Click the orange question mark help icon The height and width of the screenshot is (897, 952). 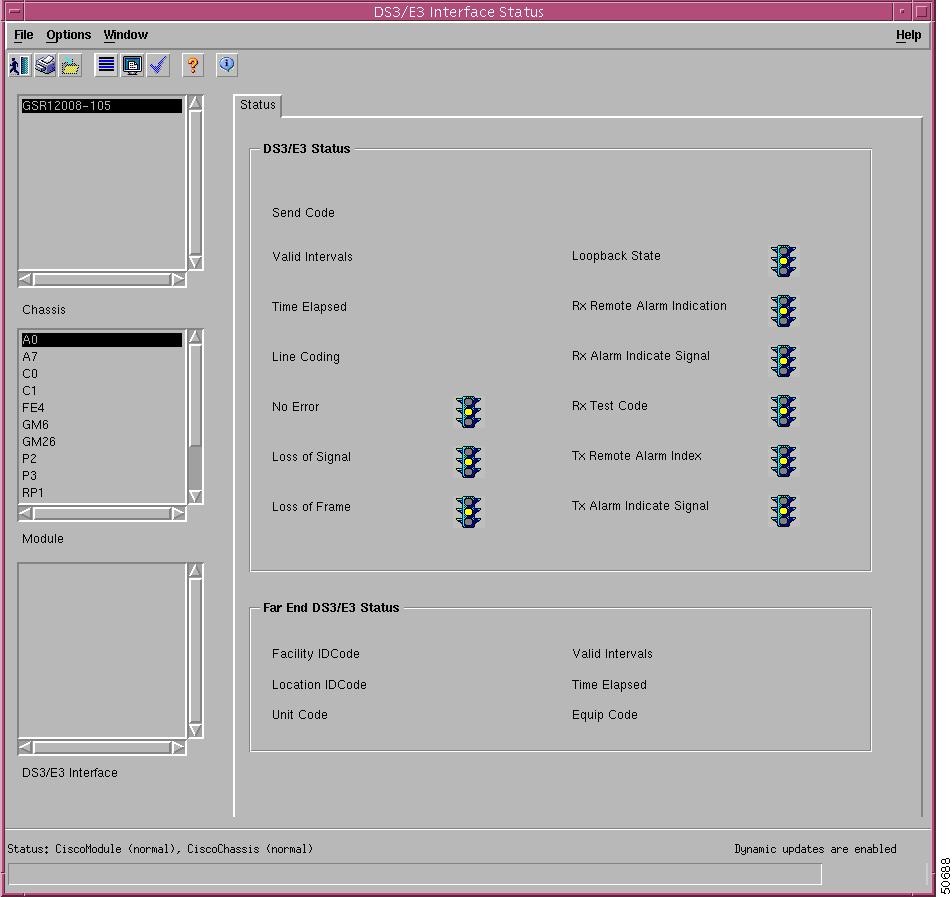[193, 65]
